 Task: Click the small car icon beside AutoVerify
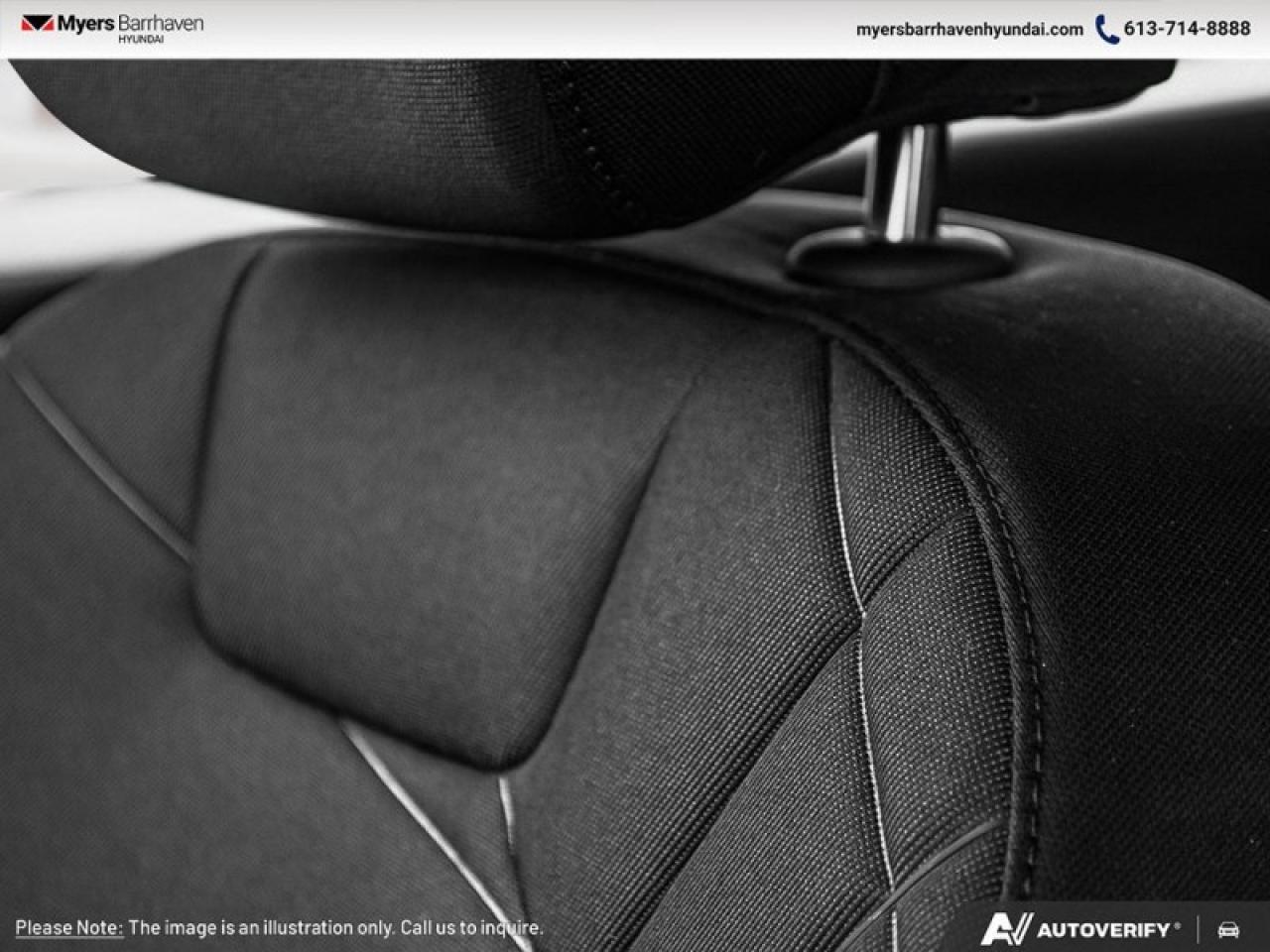(1228, 929)
